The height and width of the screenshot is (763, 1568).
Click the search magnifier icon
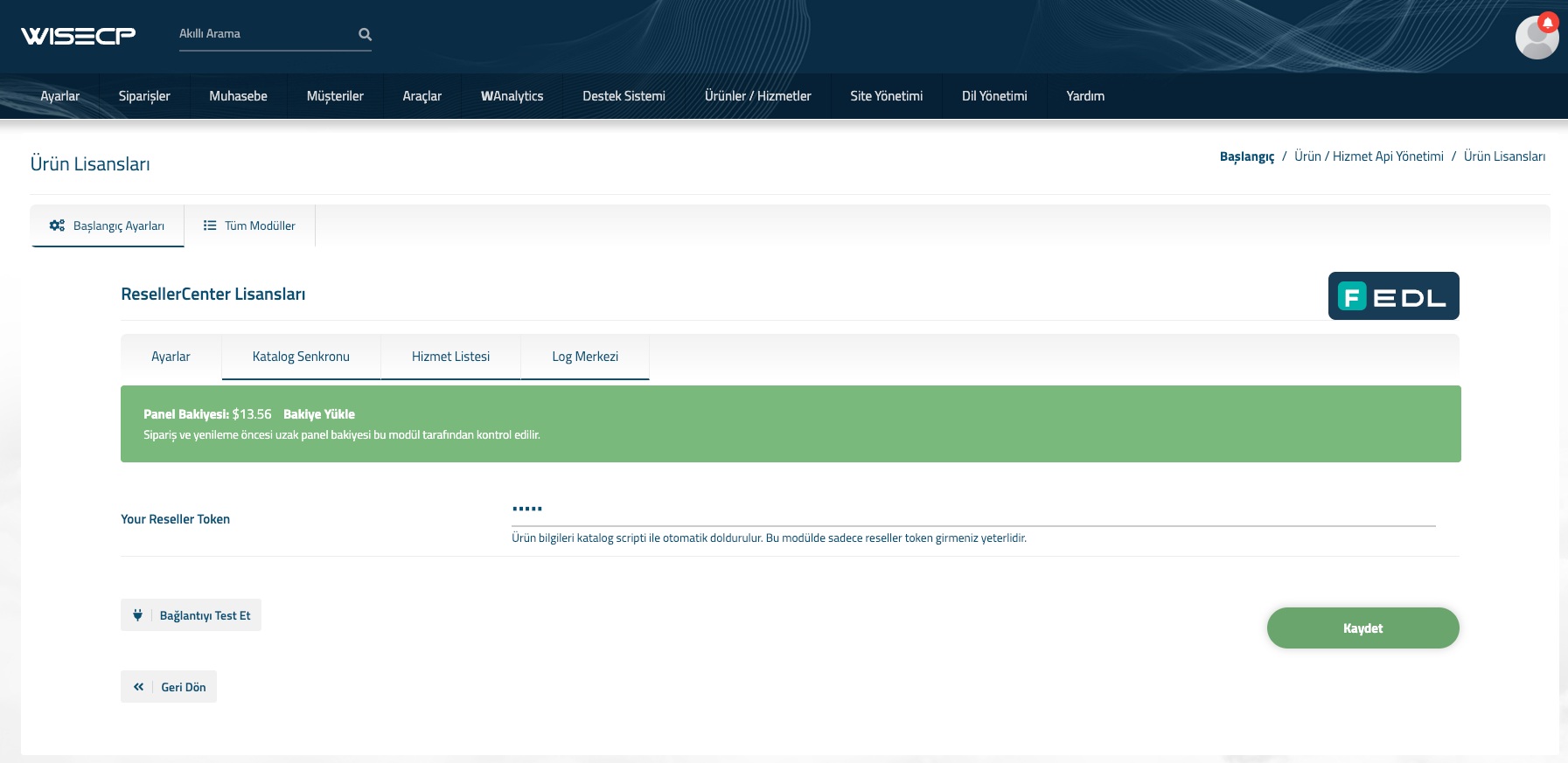coord(365,34)
